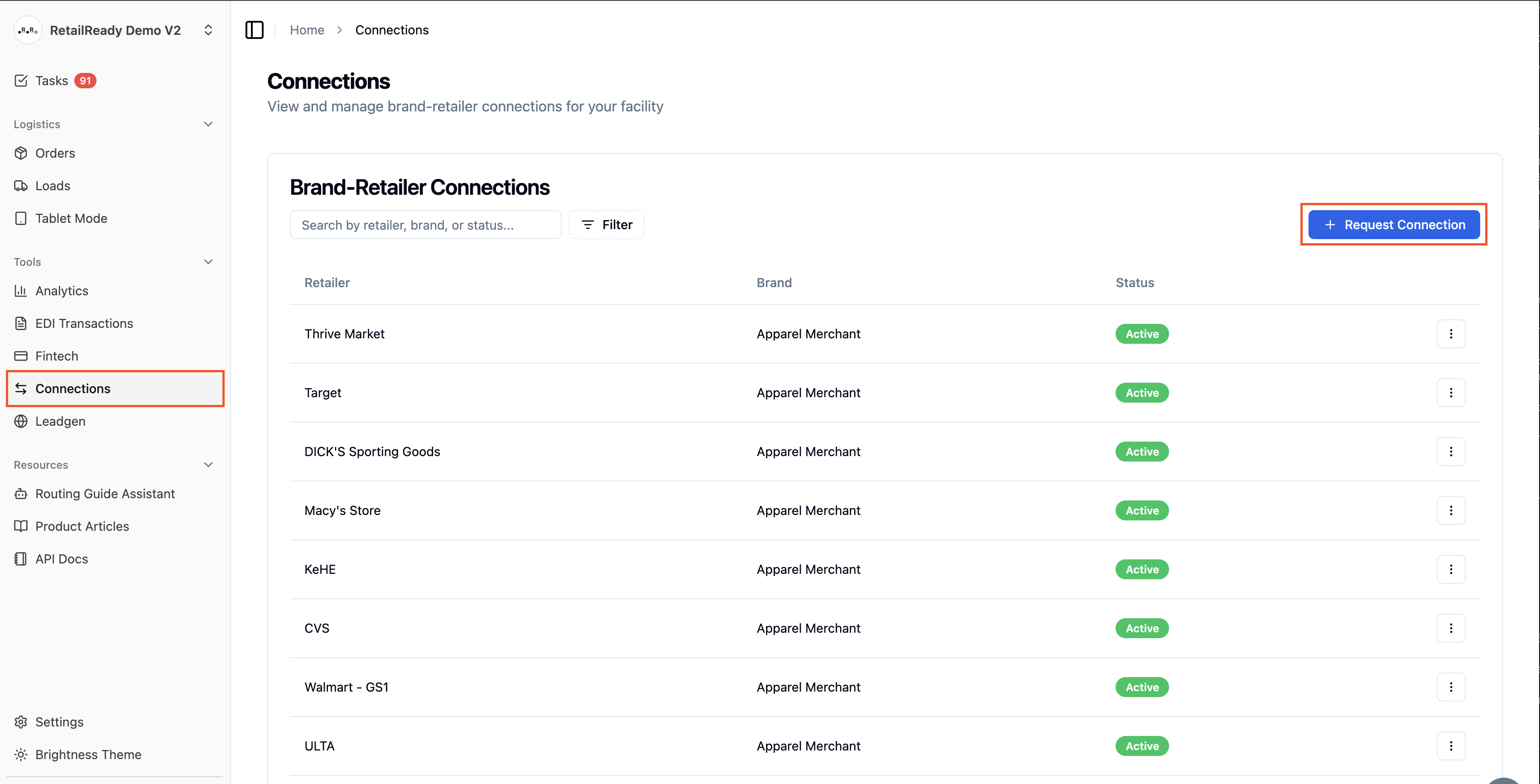This screenshot has height=784, width=1540.
Task: Open the RetailReady Demo V2 workspace switcher
Action: [x=115, y=30]
